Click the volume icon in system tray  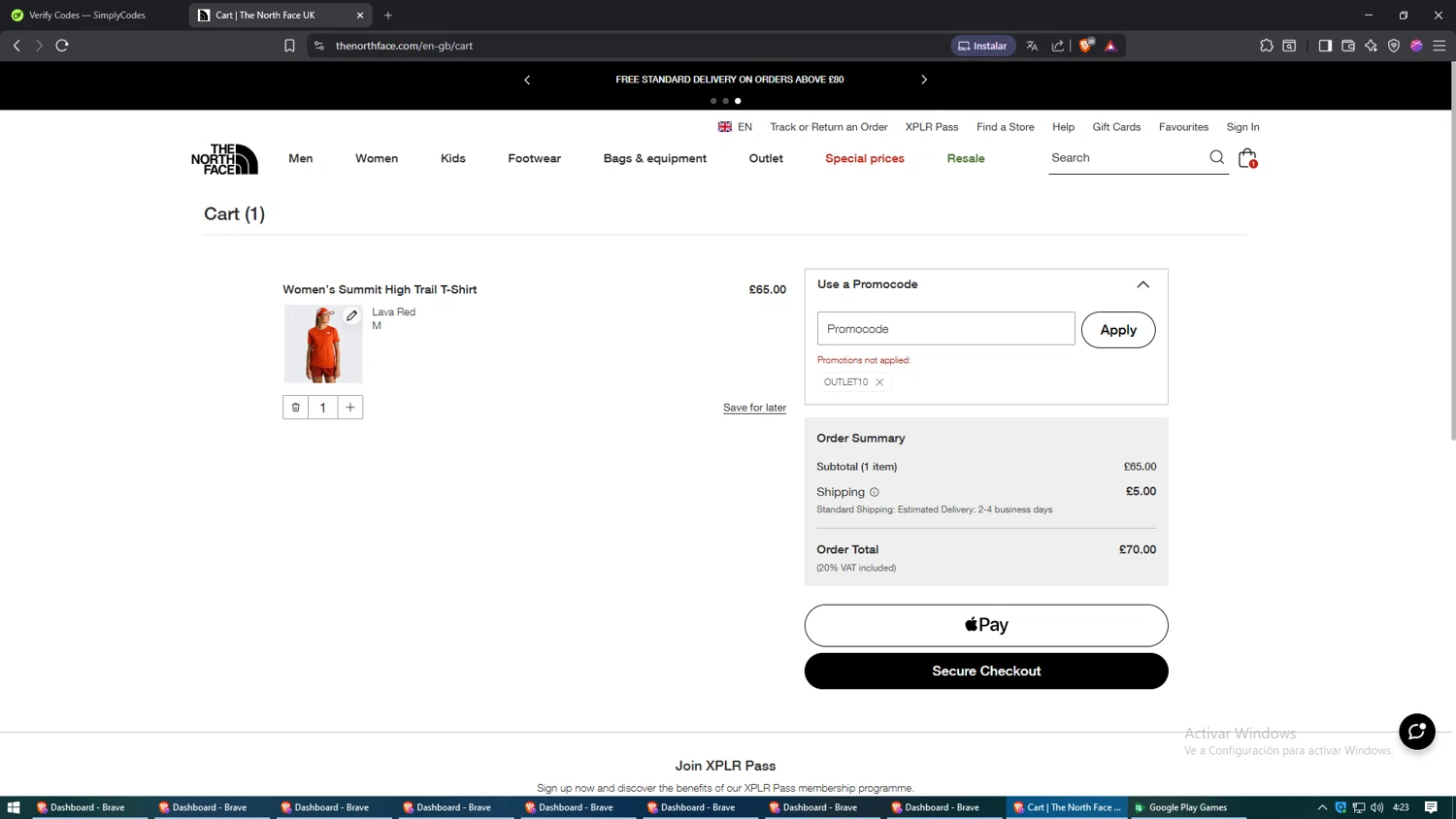(x=1377, y=807)
